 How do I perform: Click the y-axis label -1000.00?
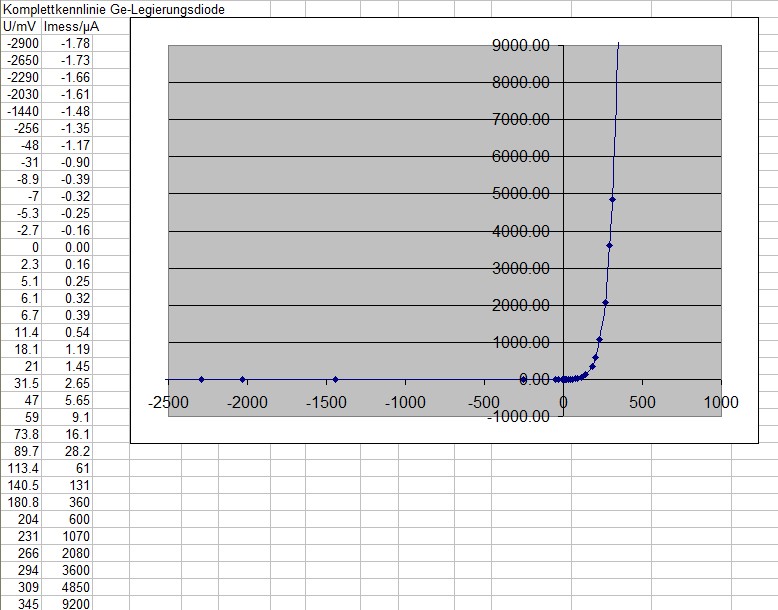pyautogui.click(x=518, y=416)
